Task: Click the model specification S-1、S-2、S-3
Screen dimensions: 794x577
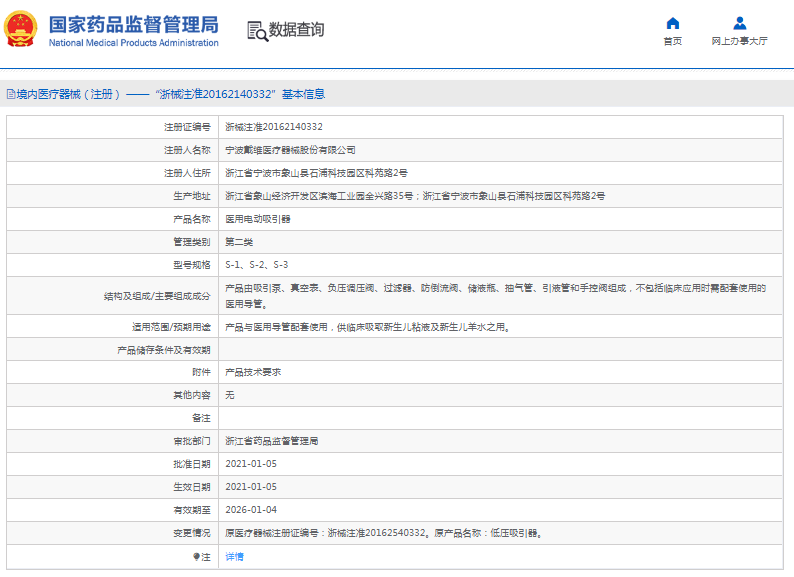Action: click(x=256, y=265)
